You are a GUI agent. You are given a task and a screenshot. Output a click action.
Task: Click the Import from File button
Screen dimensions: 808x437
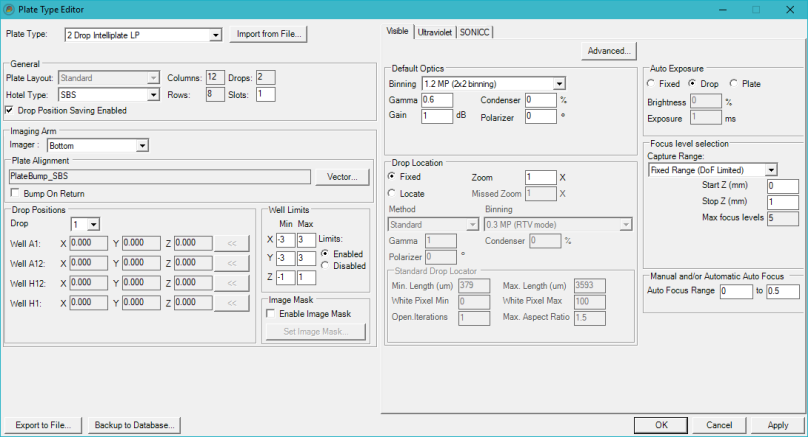[x=268, y=34]
